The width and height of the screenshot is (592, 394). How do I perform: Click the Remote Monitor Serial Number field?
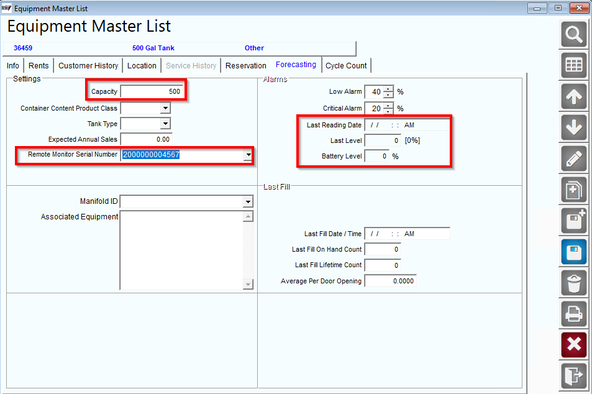(182, 155)
